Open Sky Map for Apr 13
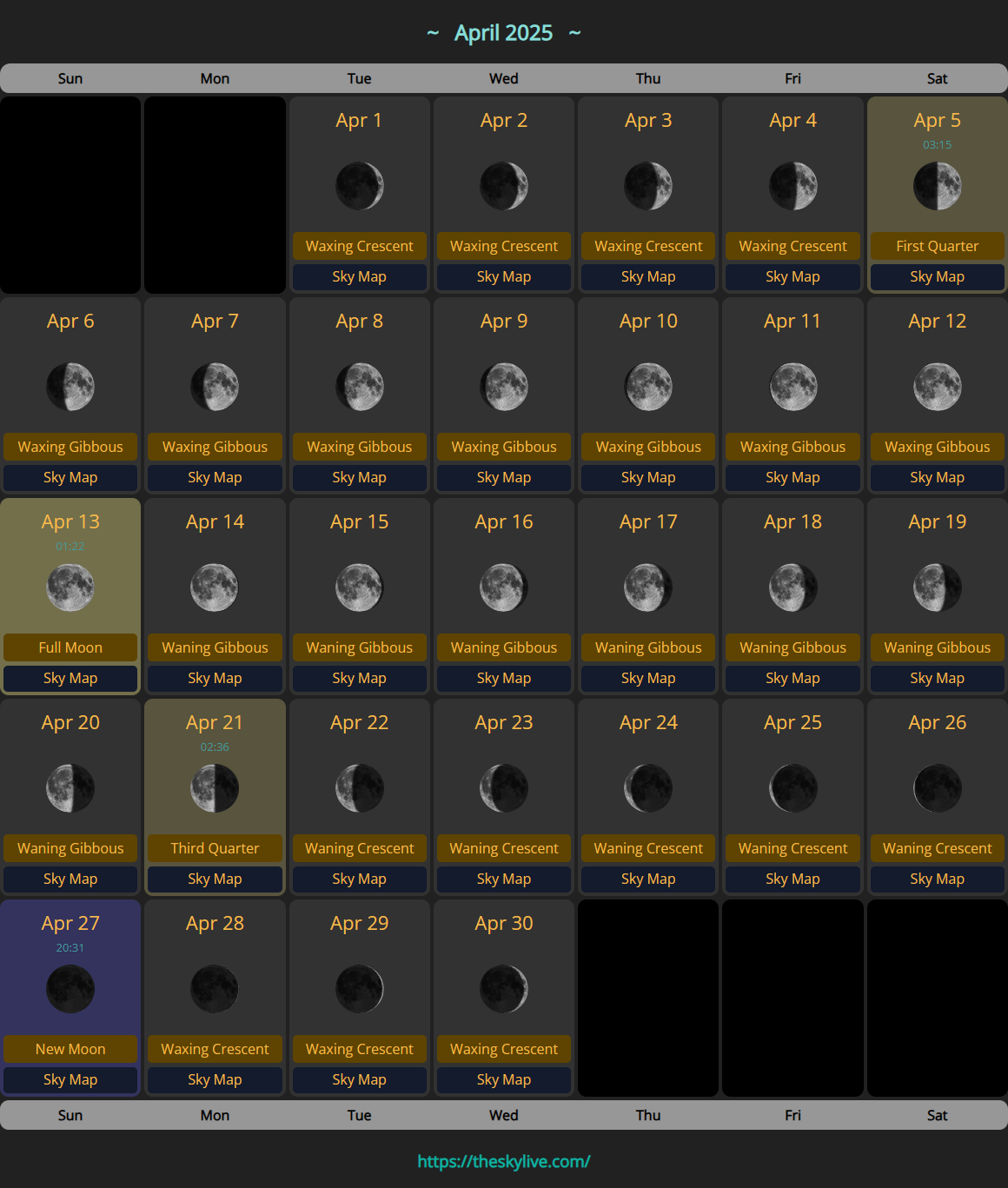 coord(70,678)
